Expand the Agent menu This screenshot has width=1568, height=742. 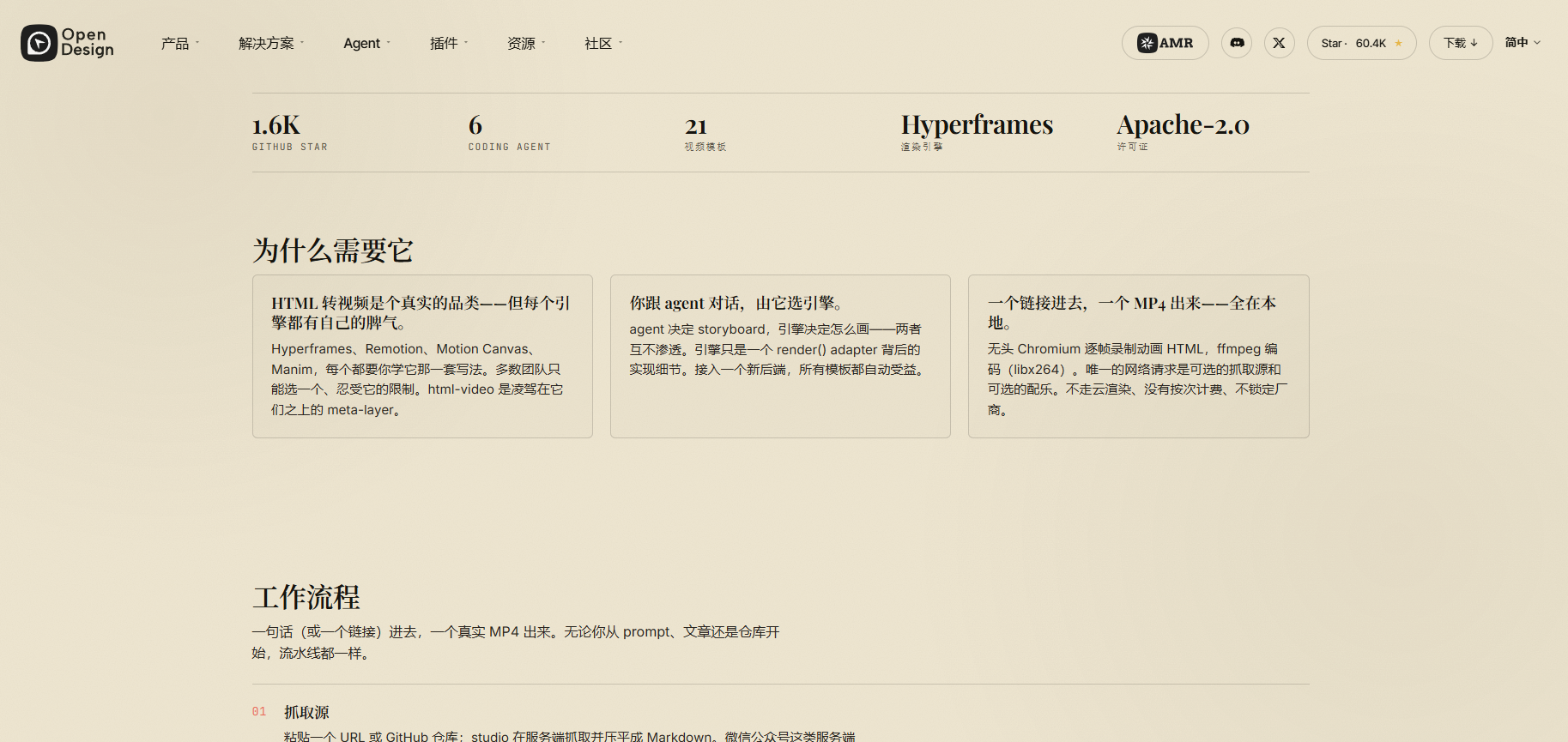pos(366,43)
